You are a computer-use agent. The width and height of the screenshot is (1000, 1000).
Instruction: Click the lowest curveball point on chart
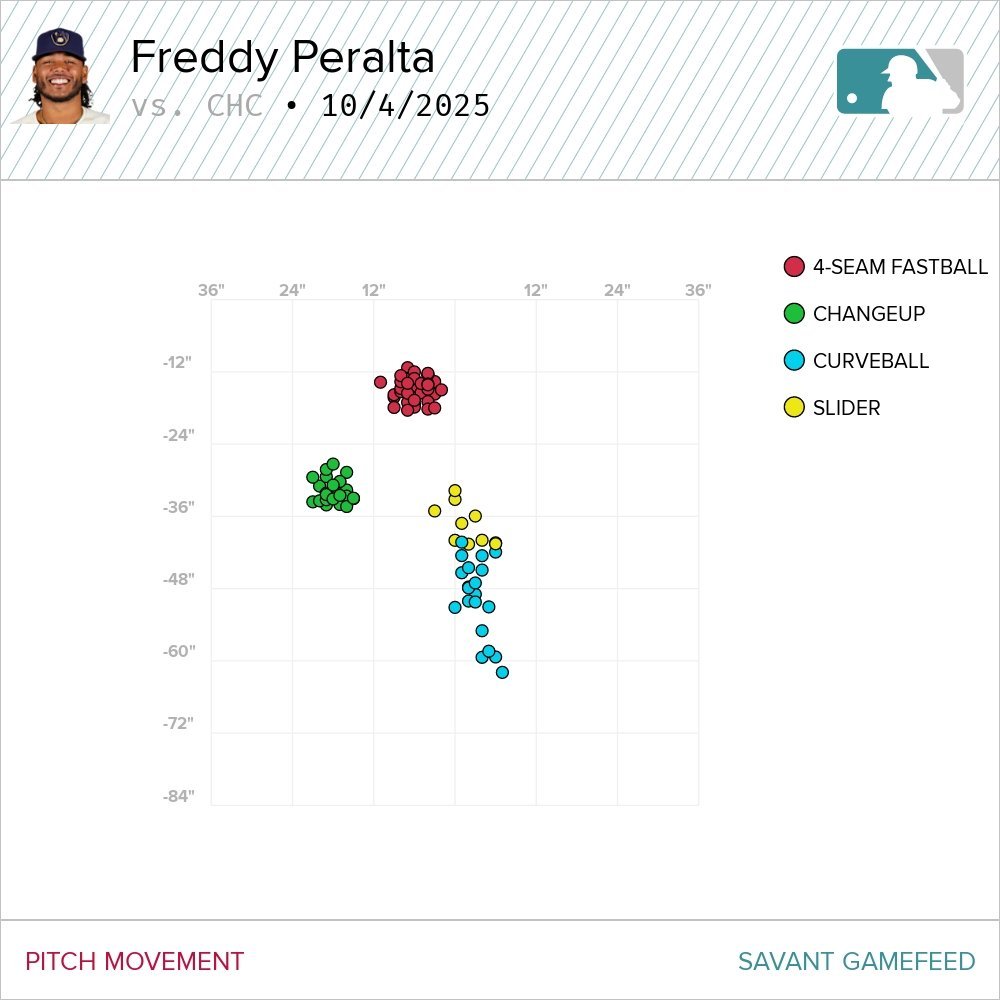502,672
